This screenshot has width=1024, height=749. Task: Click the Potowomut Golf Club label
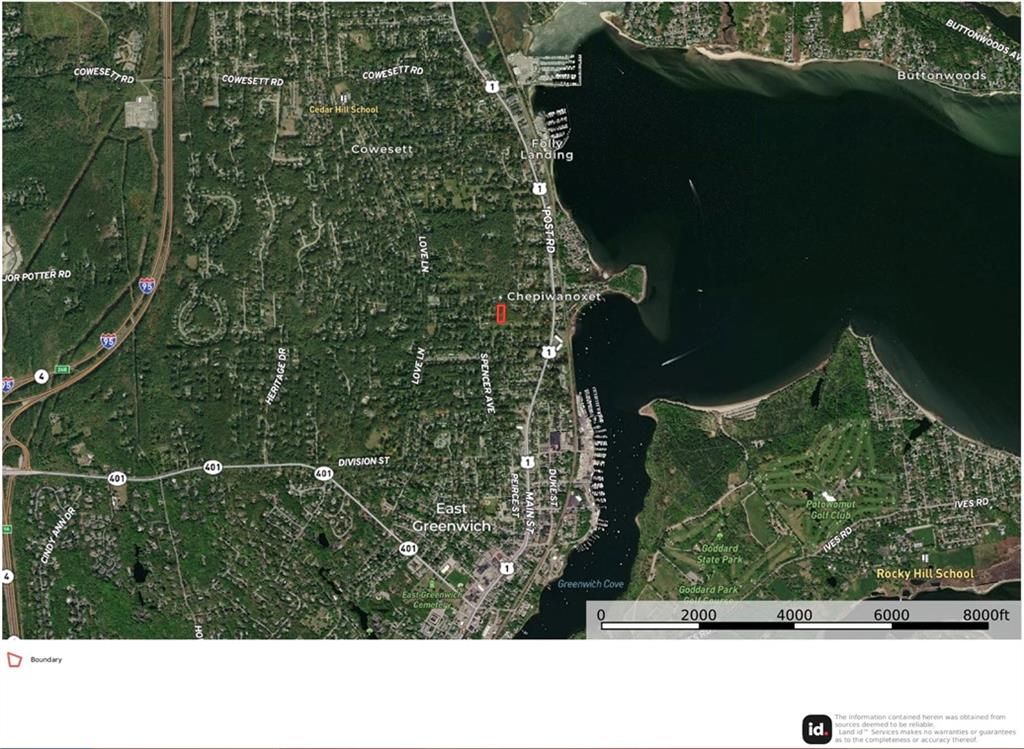tap(830, 509)
